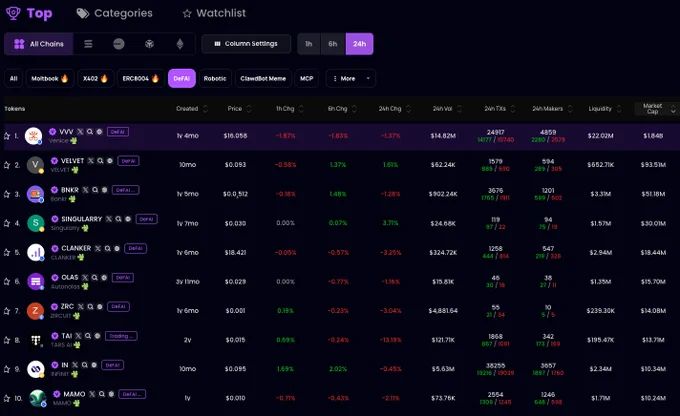680x416 pixels.
Task: Star the CLANKER token row
Action: pyautogui.click(x=7, y=252)
